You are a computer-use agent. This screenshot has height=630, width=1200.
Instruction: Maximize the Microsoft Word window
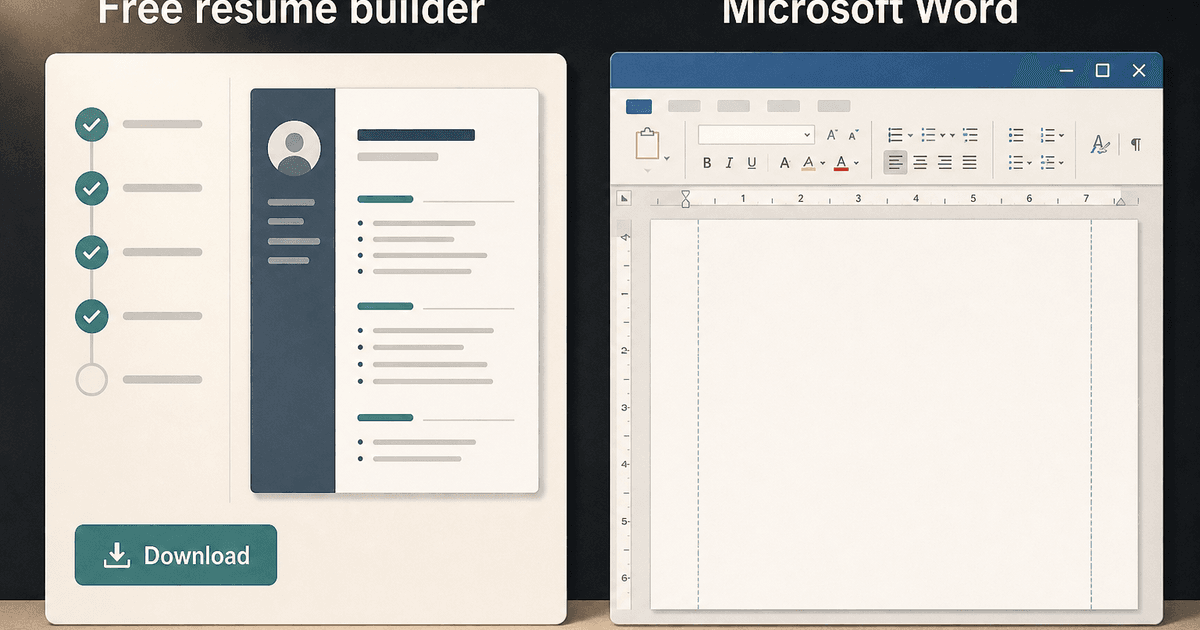coord(1102,70)
